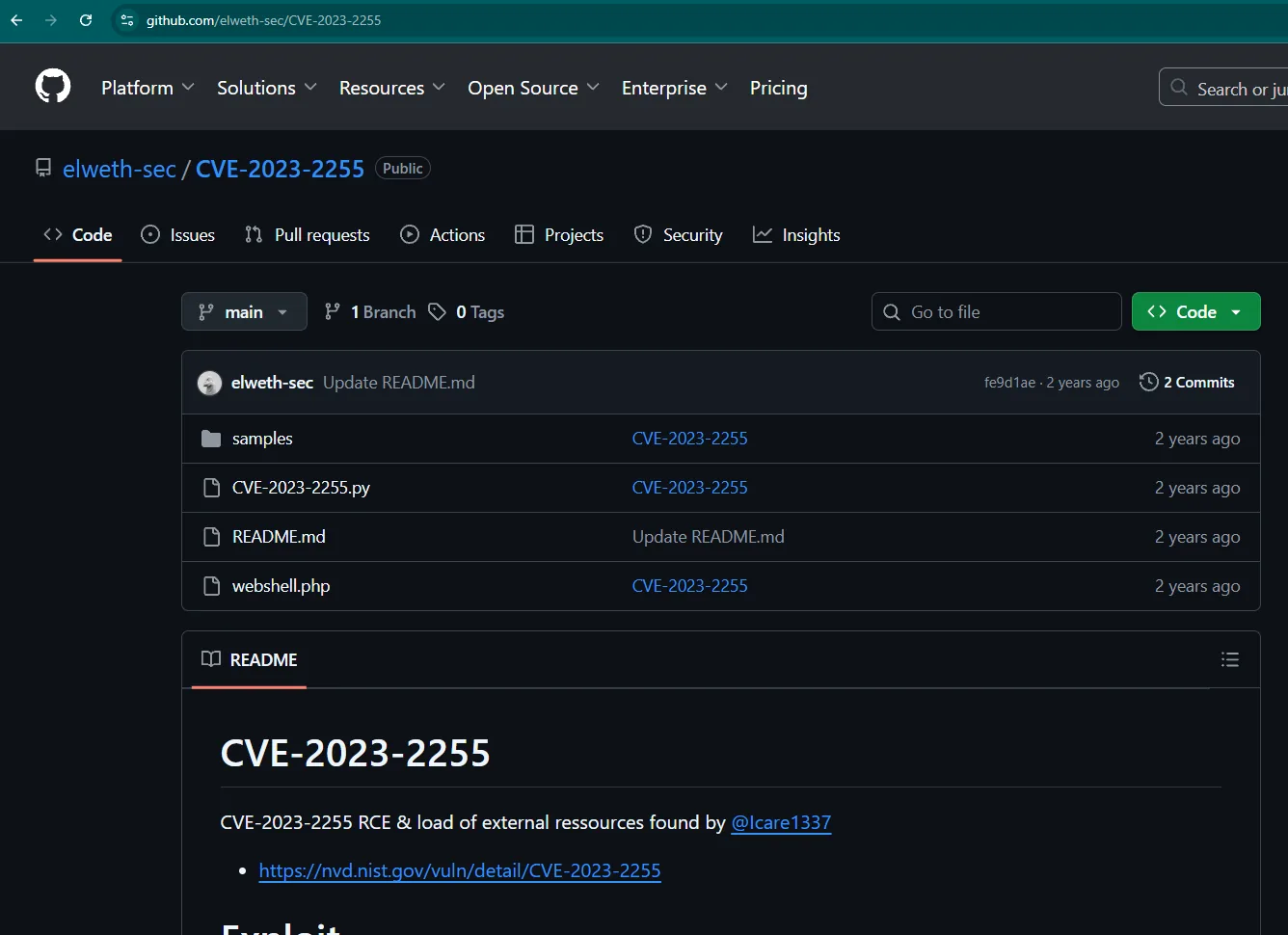Open the samples folder icon
This screenshot has height=935, width=1288.
(x=211, y=439)
